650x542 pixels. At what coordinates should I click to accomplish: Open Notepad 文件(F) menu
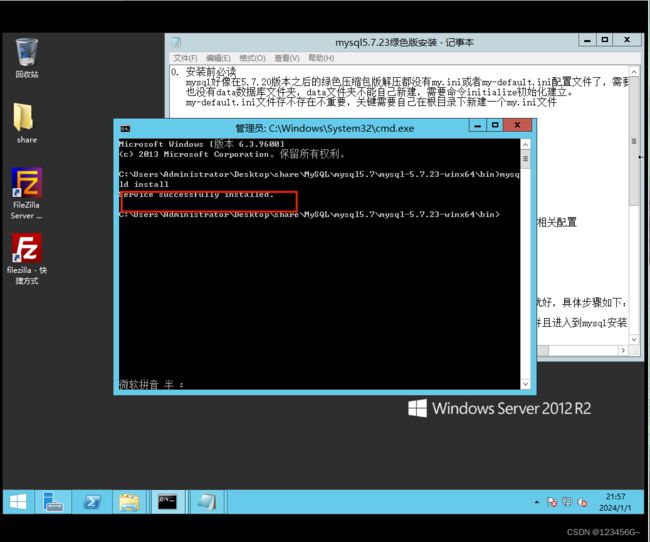(x=185, y=58)
